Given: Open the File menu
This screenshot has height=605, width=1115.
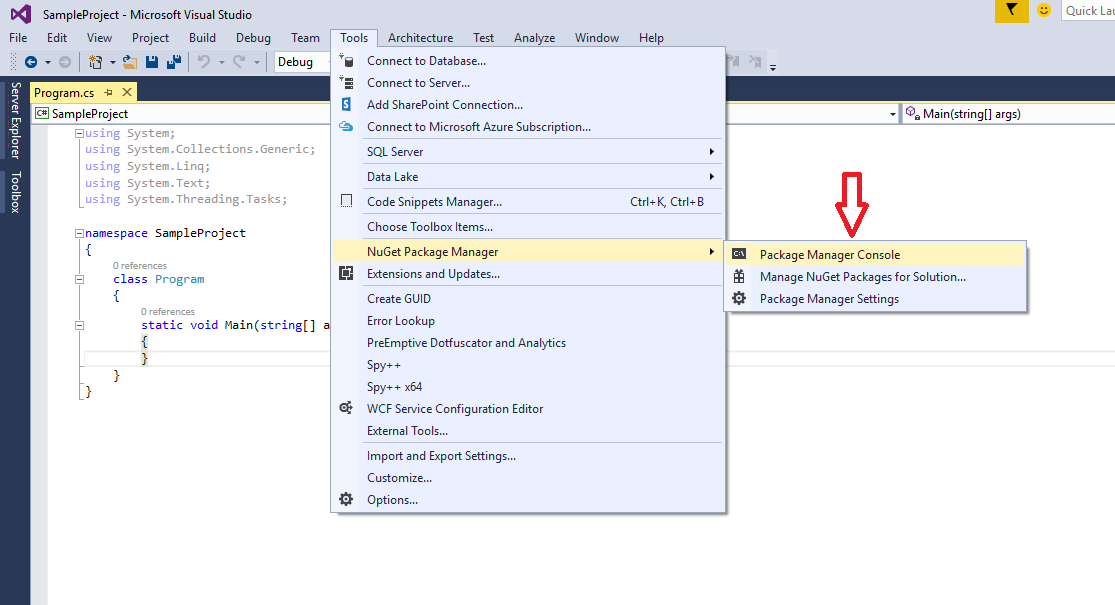Looking at the screenshot, I should coord(18,38).
